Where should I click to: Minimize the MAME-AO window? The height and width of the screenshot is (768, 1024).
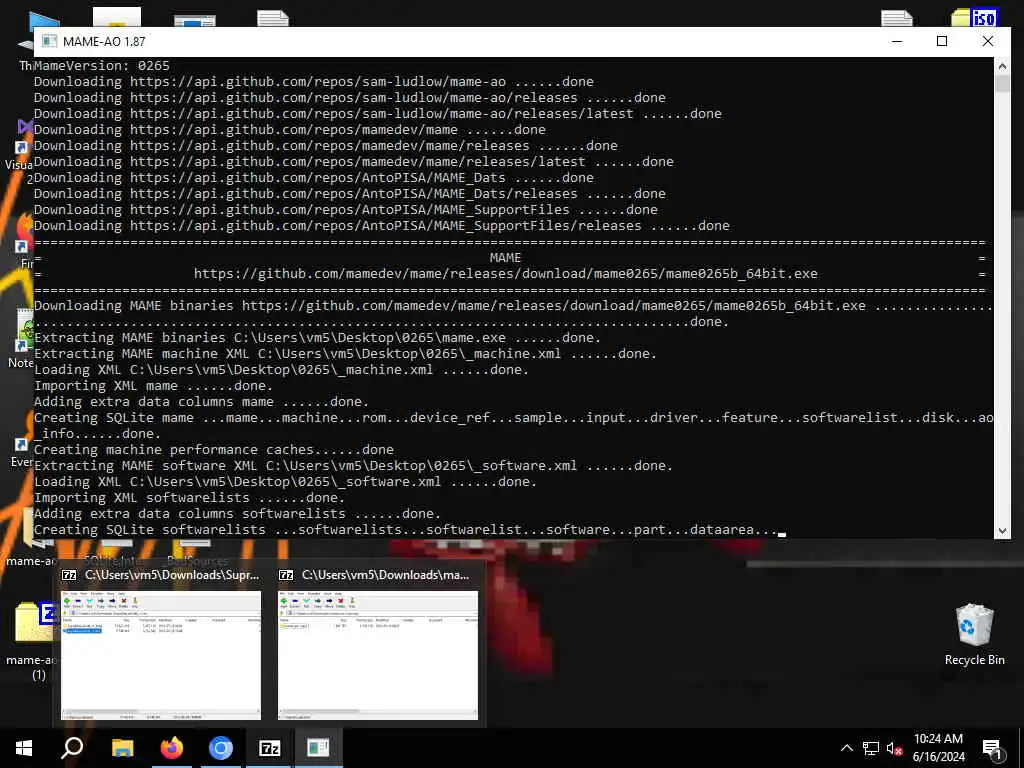tap(897, 41)
